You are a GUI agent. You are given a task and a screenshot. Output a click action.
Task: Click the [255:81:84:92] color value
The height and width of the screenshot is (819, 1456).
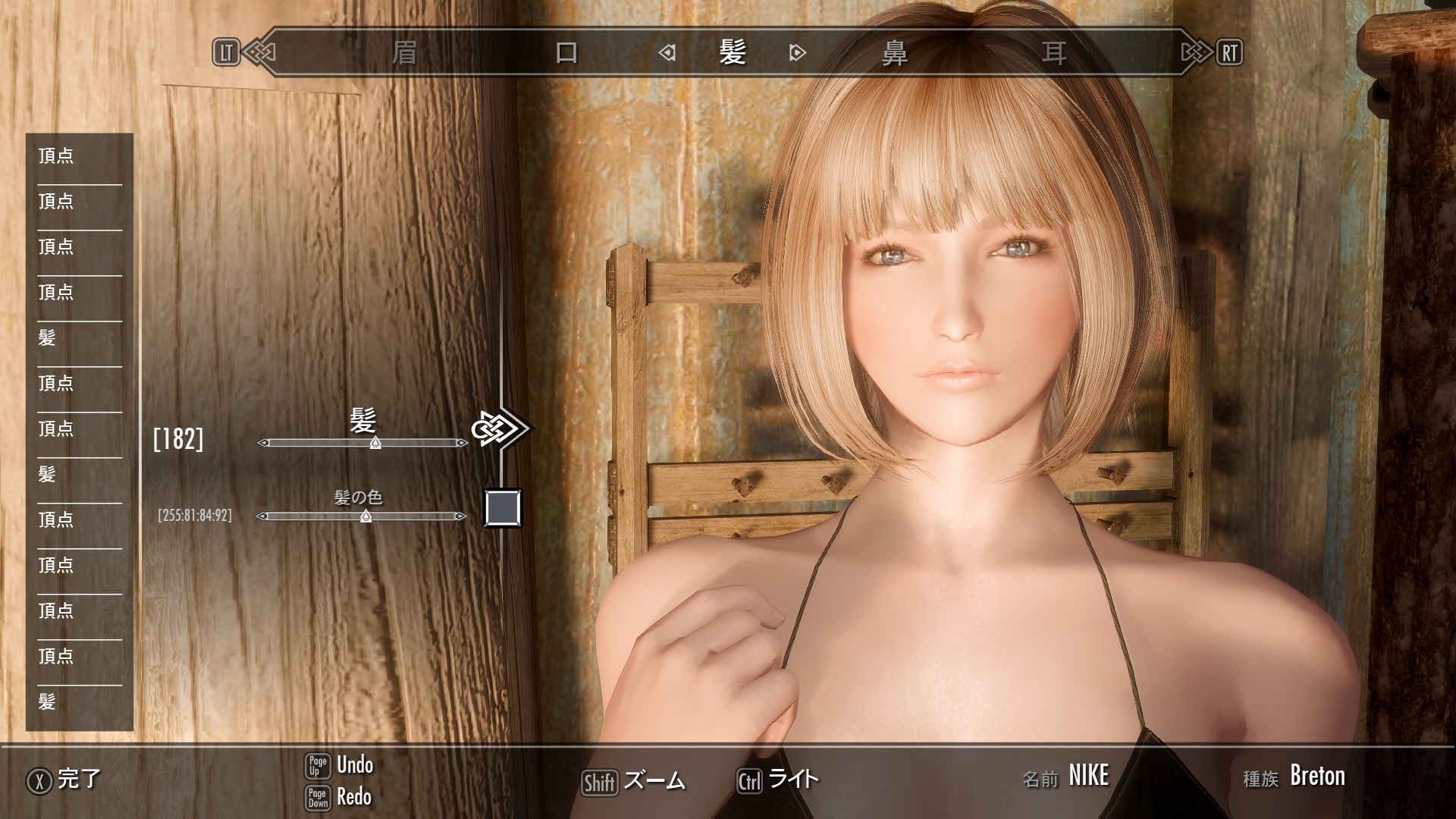[x=195, y=516]
